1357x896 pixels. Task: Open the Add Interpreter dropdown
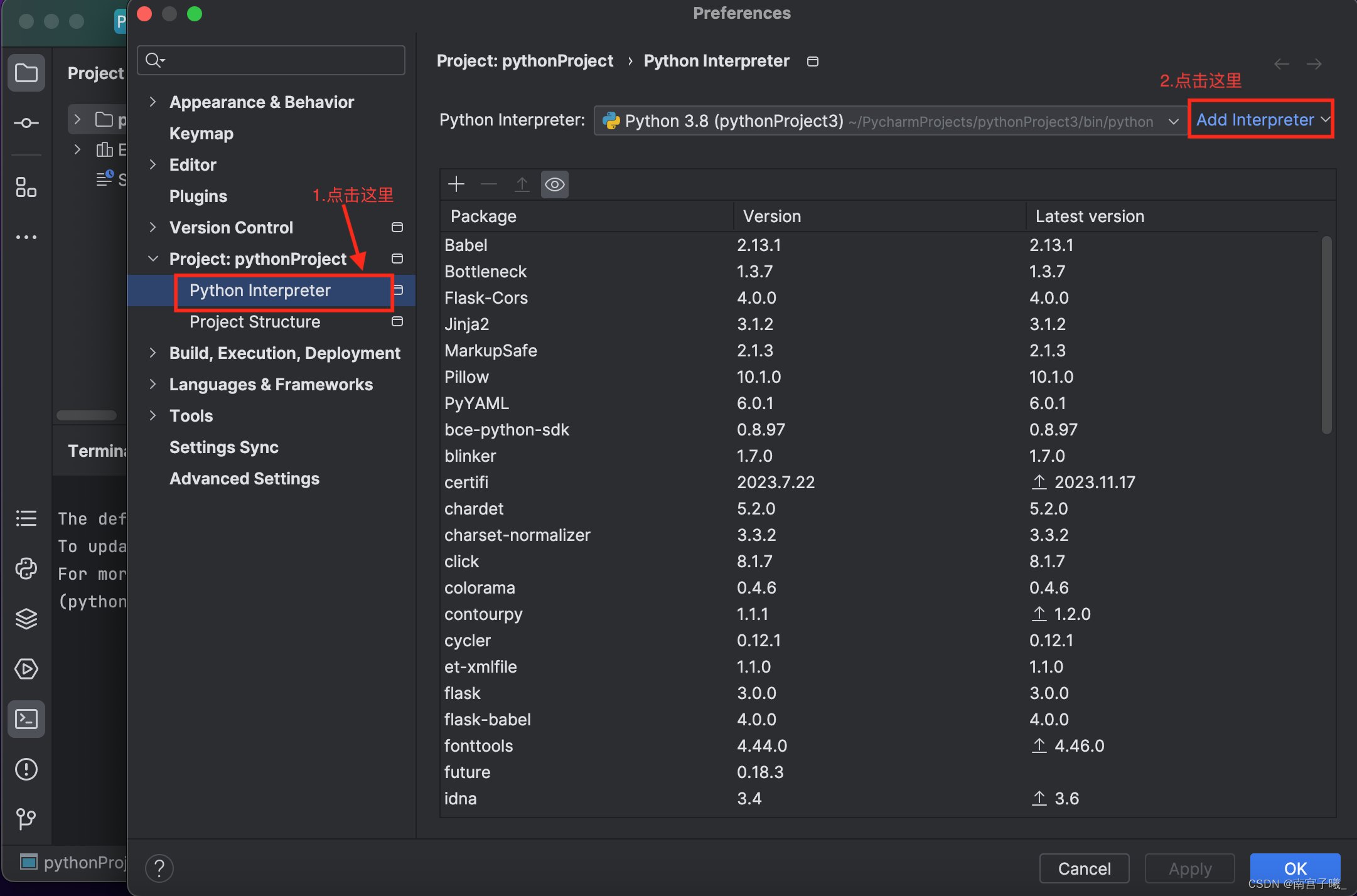tap(1260, 119)
